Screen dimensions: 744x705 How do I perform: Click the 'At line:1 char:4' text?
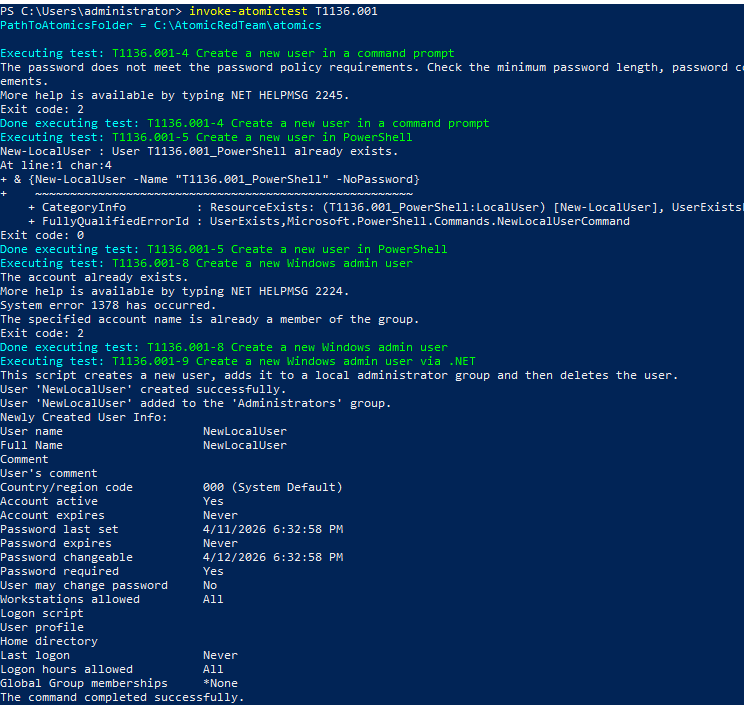(x=56, y=165)
